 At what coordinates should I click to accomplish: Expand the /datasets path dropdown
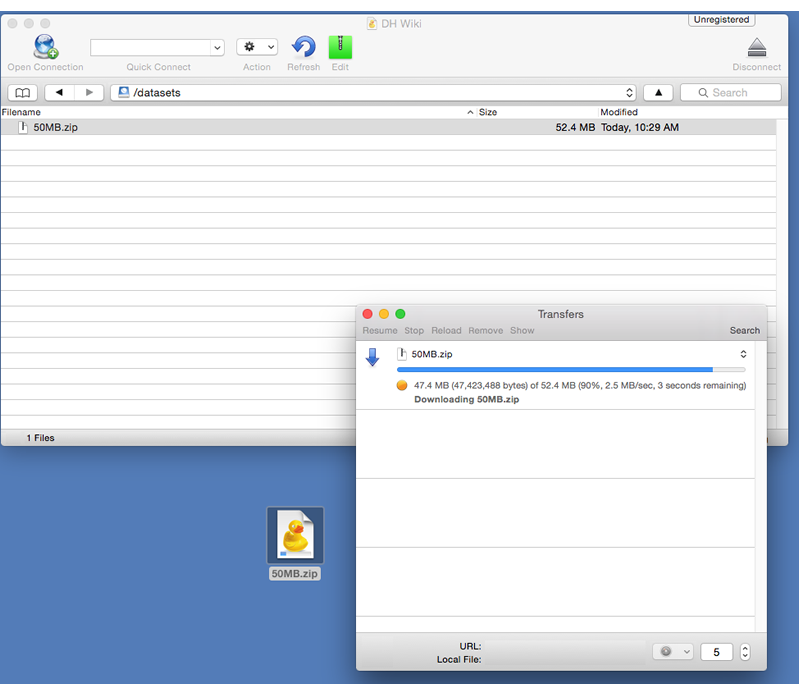click(x=629, y=93)
